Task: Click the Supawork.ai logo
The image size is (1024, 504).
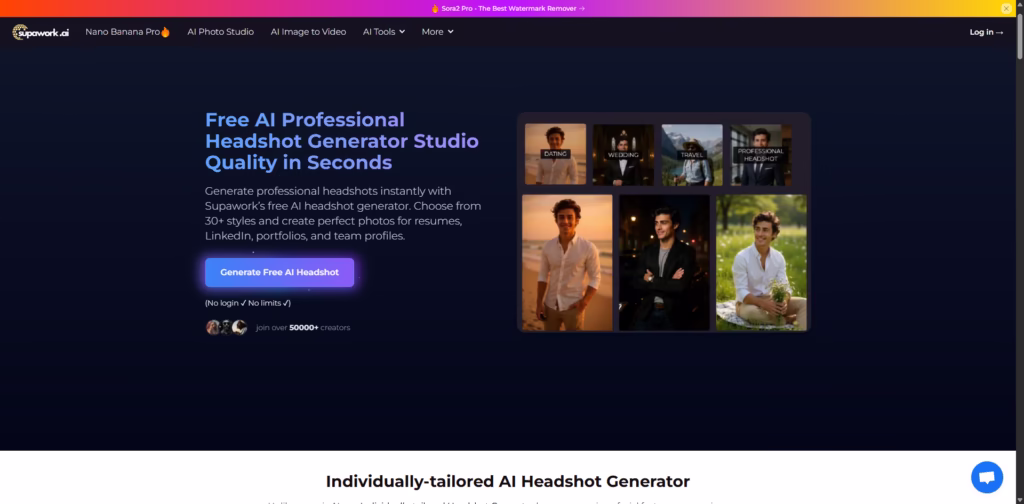Action: coord(41,32)
